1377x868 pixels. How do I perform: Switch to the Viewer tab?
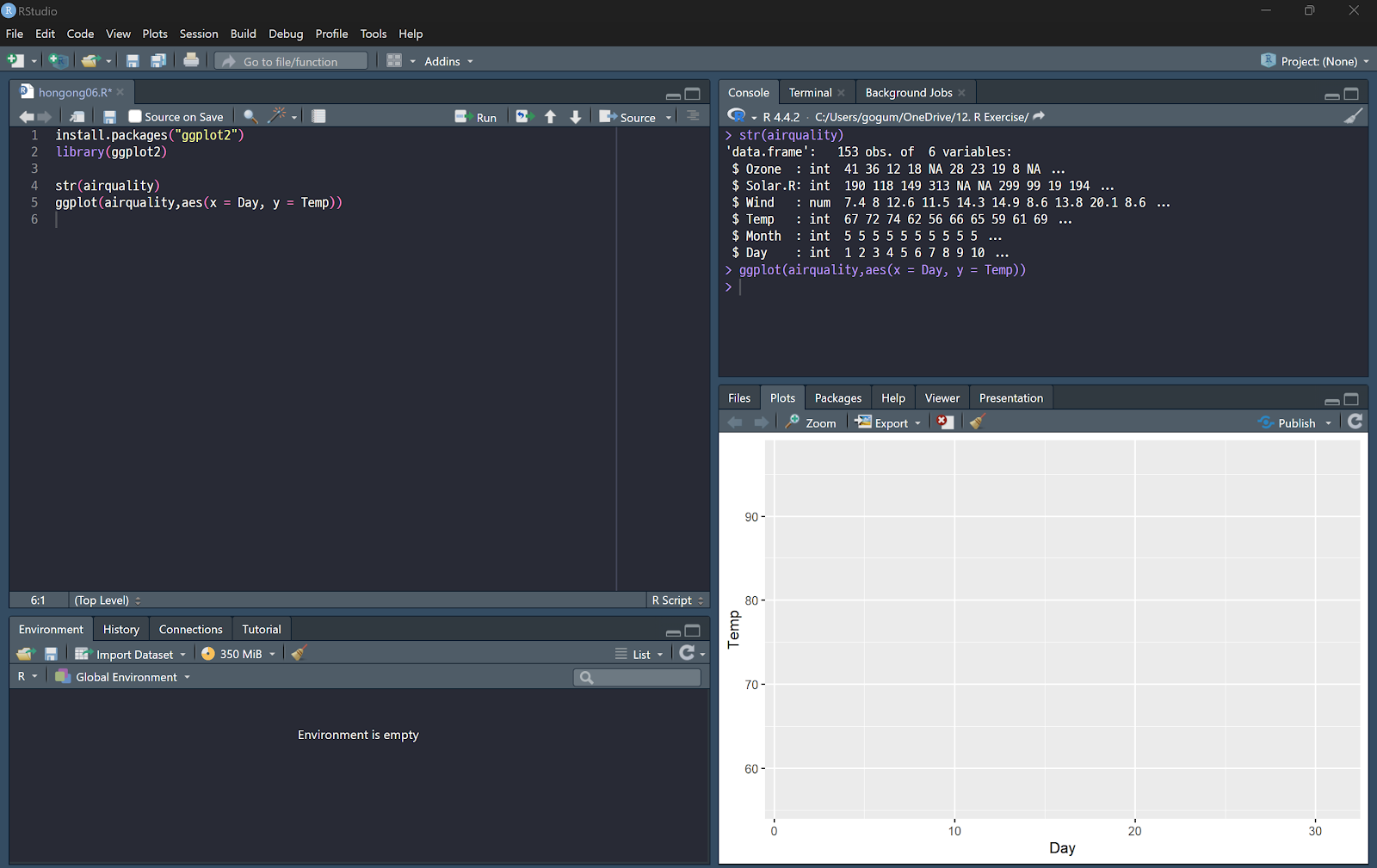click(x=942, y=398)
